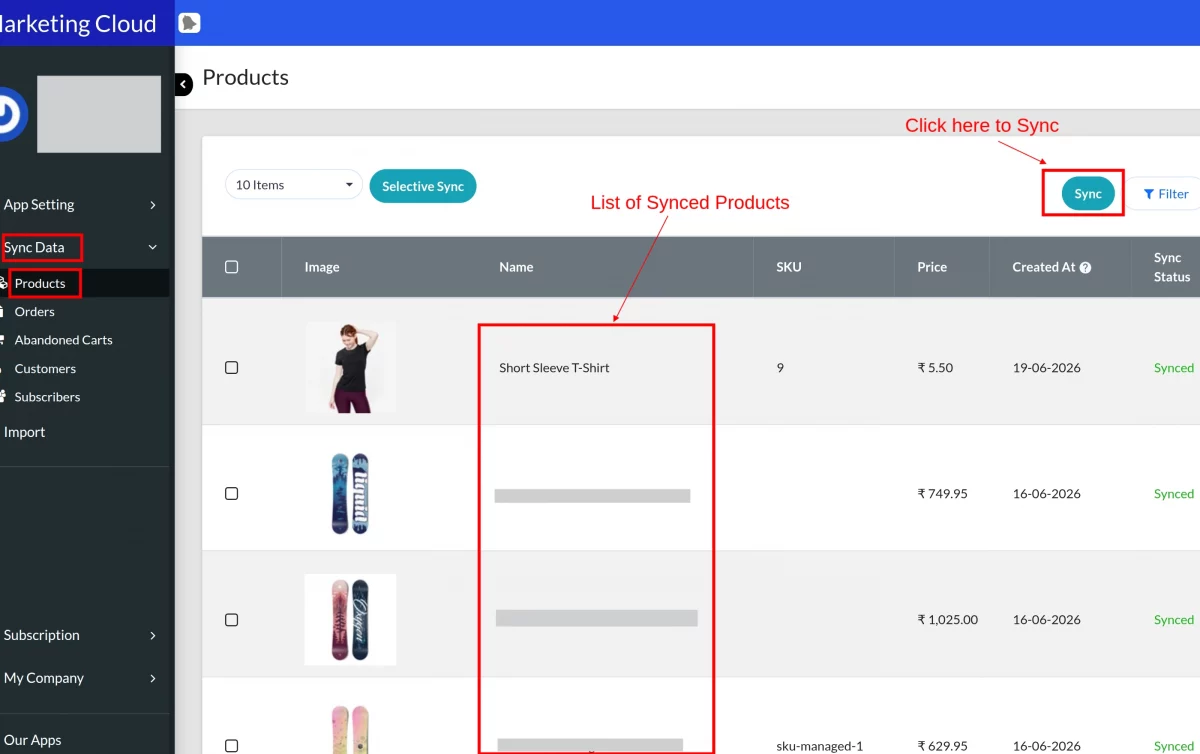Check the checkbox for the ₹ 749.95 product
Image resolution: width=1200 pixels, height=754 pixels.
coord(232,494)
